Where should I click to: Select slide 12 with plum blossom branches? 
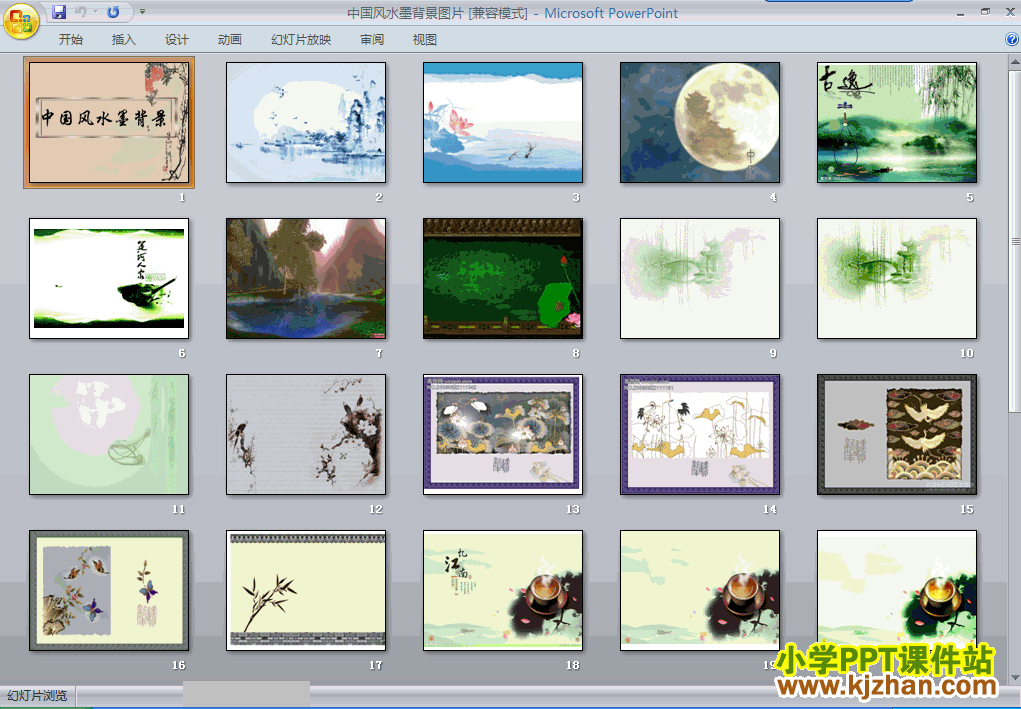pyautogui.click(x=306, y=434)
